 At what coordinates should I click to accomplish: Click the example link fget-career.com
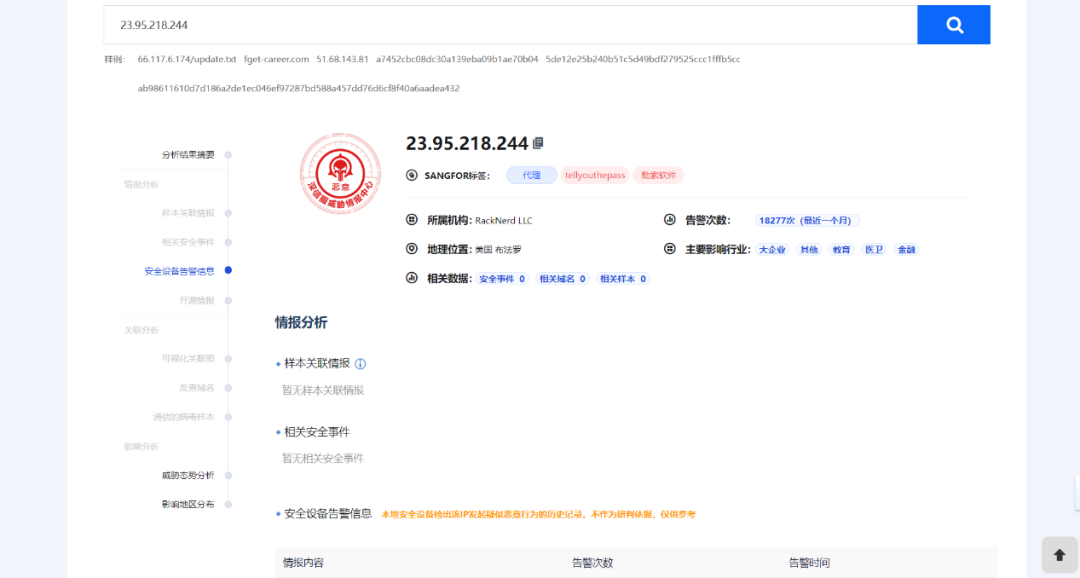click(x=276, y=59)
